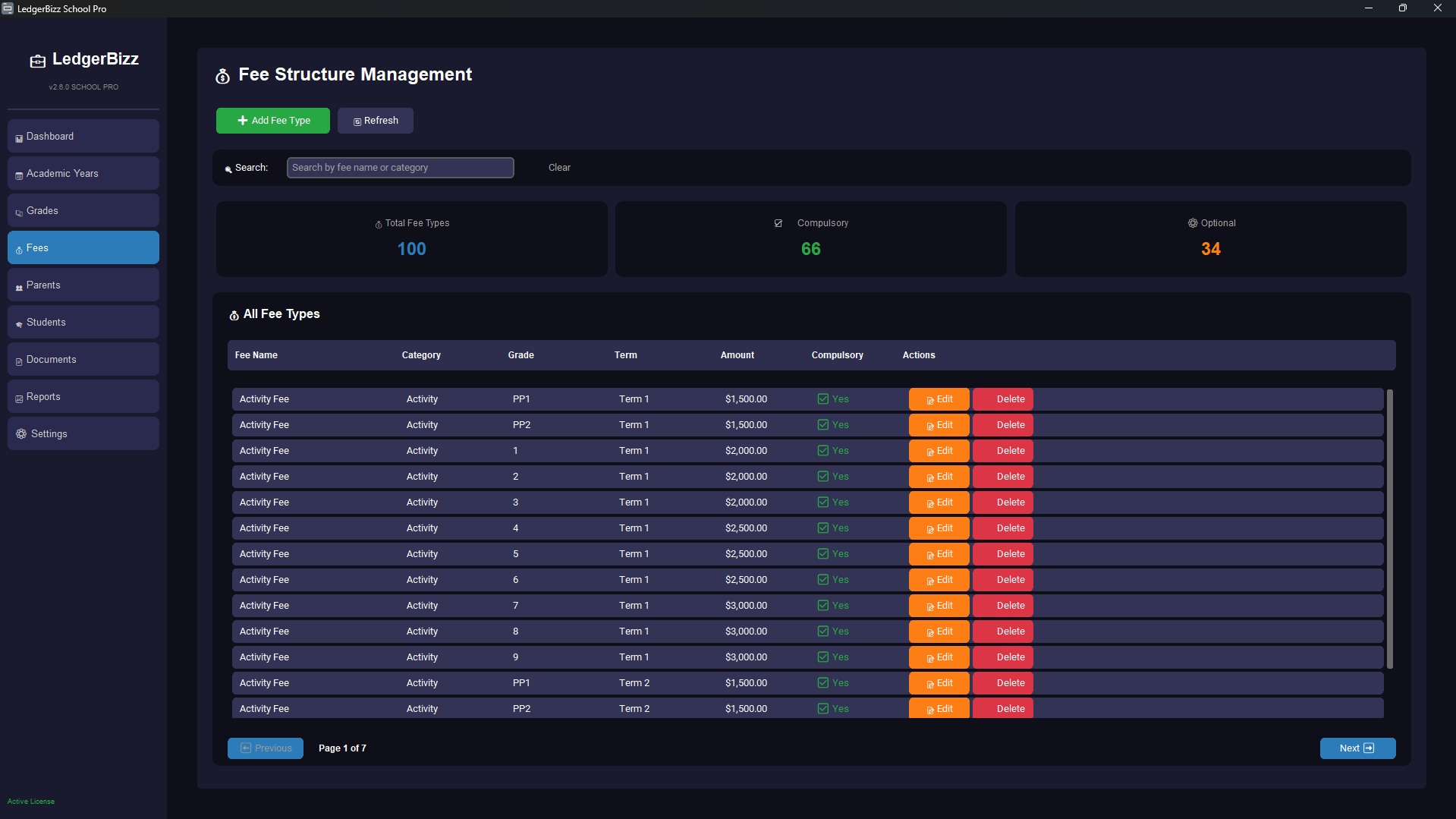Open the Students sidebar page

click(x=83, y=323)
